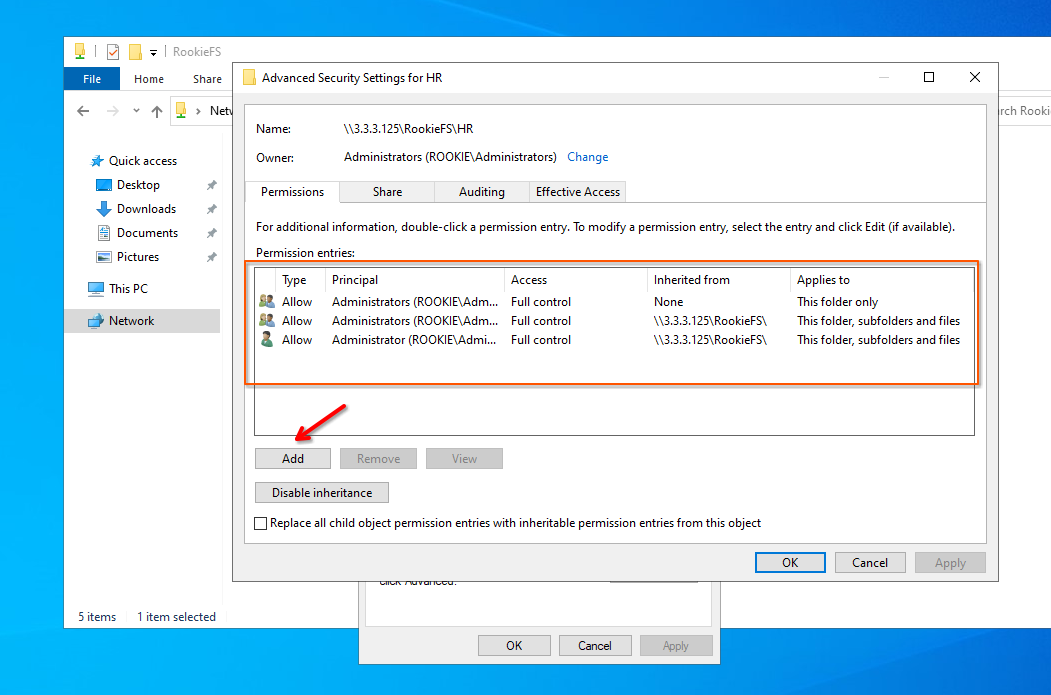Click the single-user Administrator entry icon
This screenshot has height=695, width=1051.
267,340
